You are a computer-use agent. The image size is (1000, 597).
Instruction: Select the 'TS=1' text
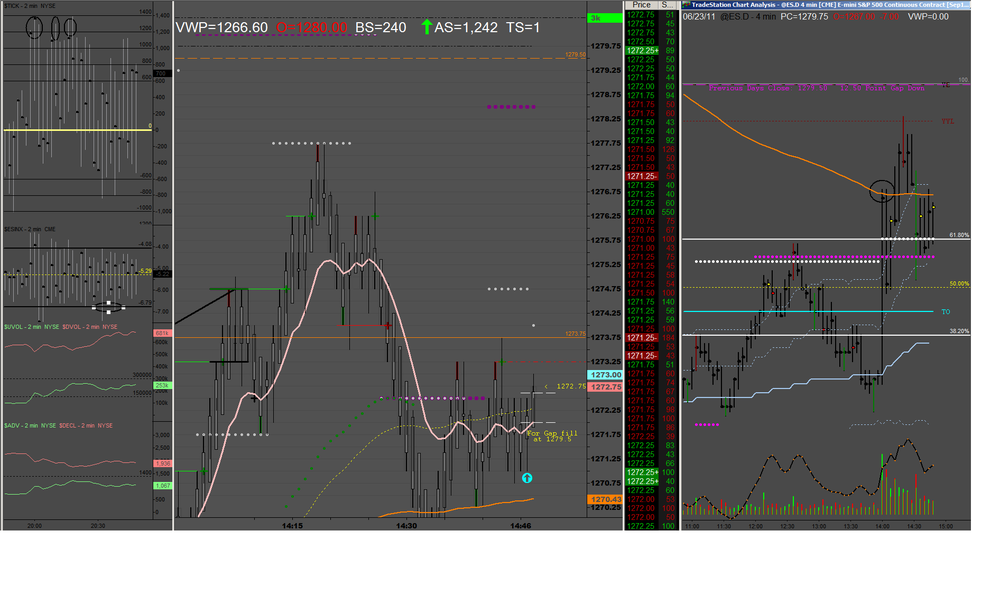pyautogui.click(x=523, y=27)
